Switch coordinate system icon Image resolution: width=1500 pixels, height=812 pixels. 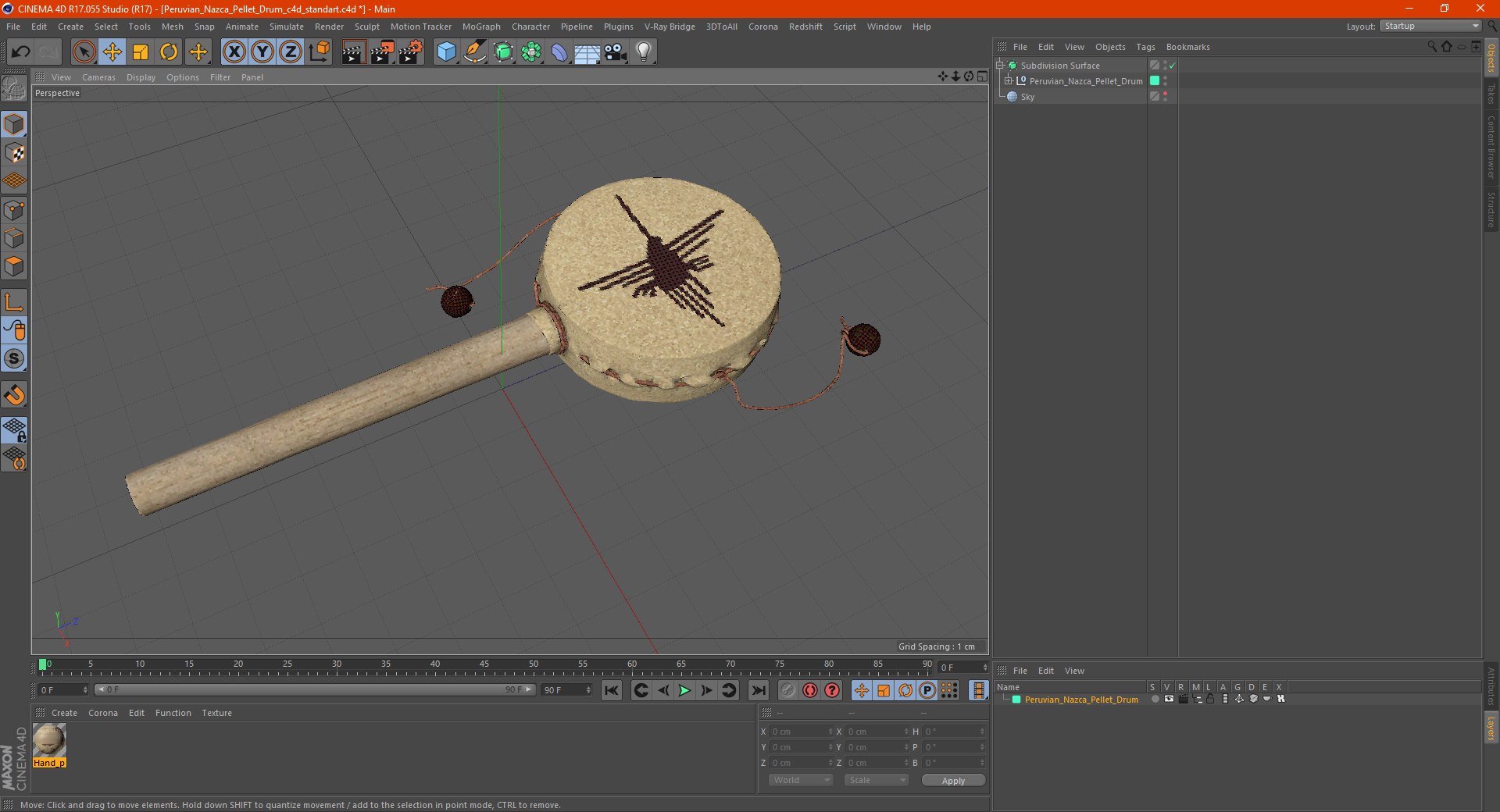pos(320,52)
